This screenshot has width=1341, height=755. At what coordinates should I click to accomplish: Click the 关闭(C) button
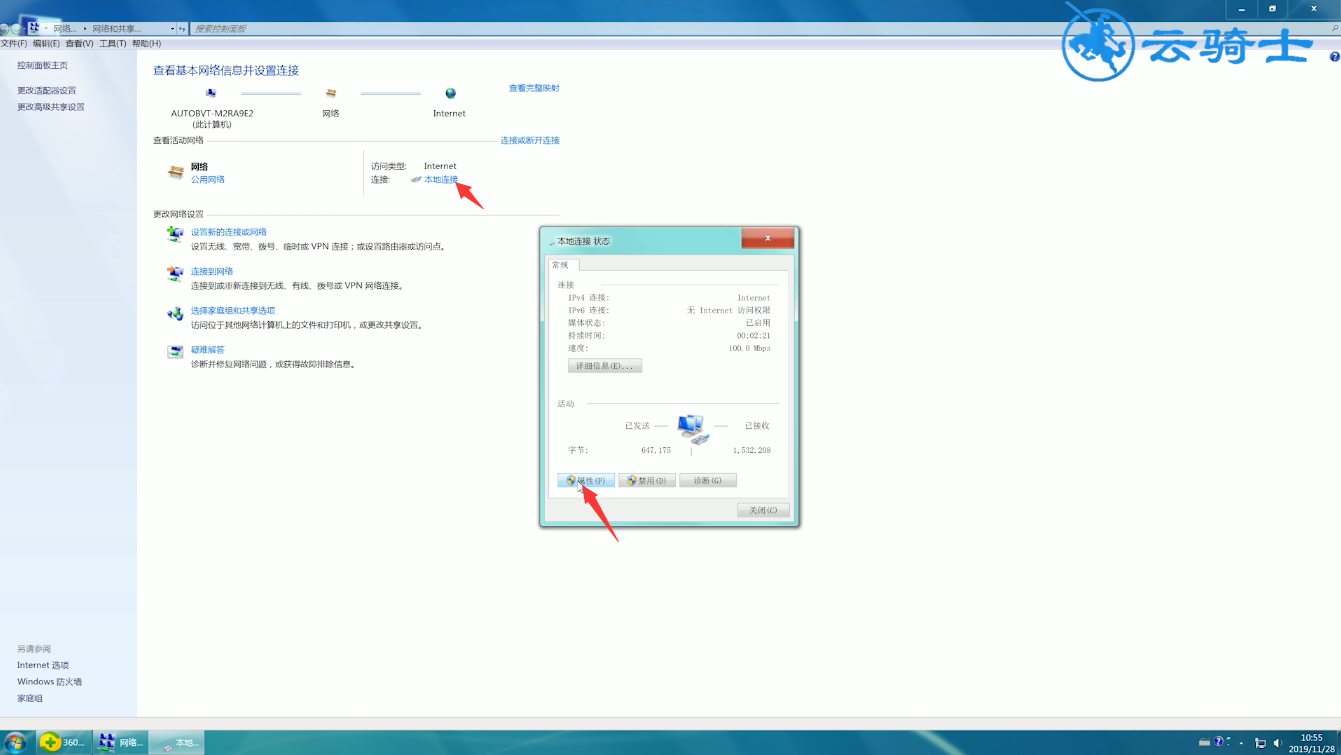point(763,510)
